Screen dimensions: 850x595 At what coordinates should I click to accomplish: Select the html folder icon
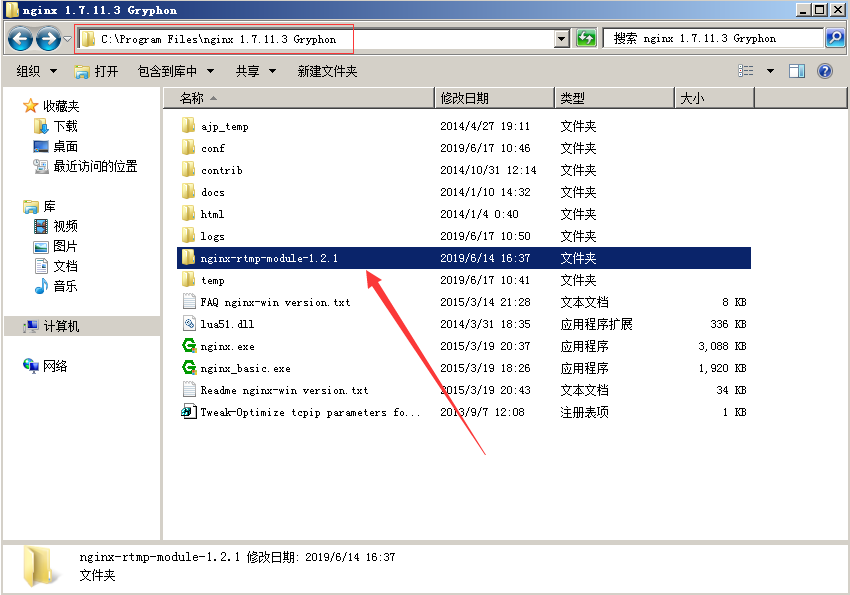tap(188, 214)
